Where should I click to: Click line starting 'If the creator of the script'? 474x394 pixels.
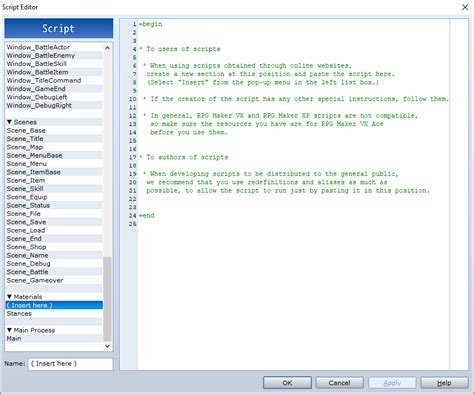[x=296, y=99]
